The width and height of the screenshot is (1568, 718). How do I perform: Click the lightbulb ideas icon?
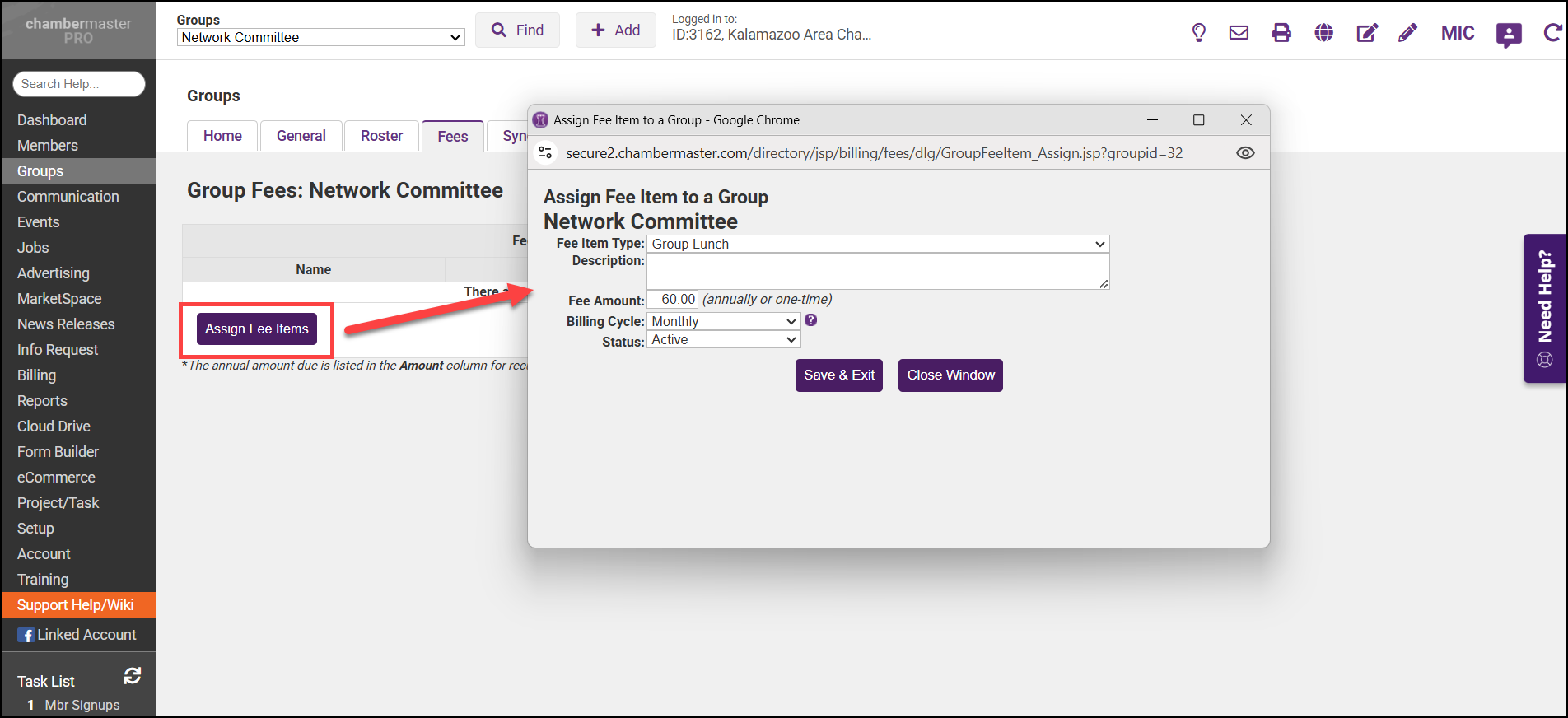(x=1199, y=33)
